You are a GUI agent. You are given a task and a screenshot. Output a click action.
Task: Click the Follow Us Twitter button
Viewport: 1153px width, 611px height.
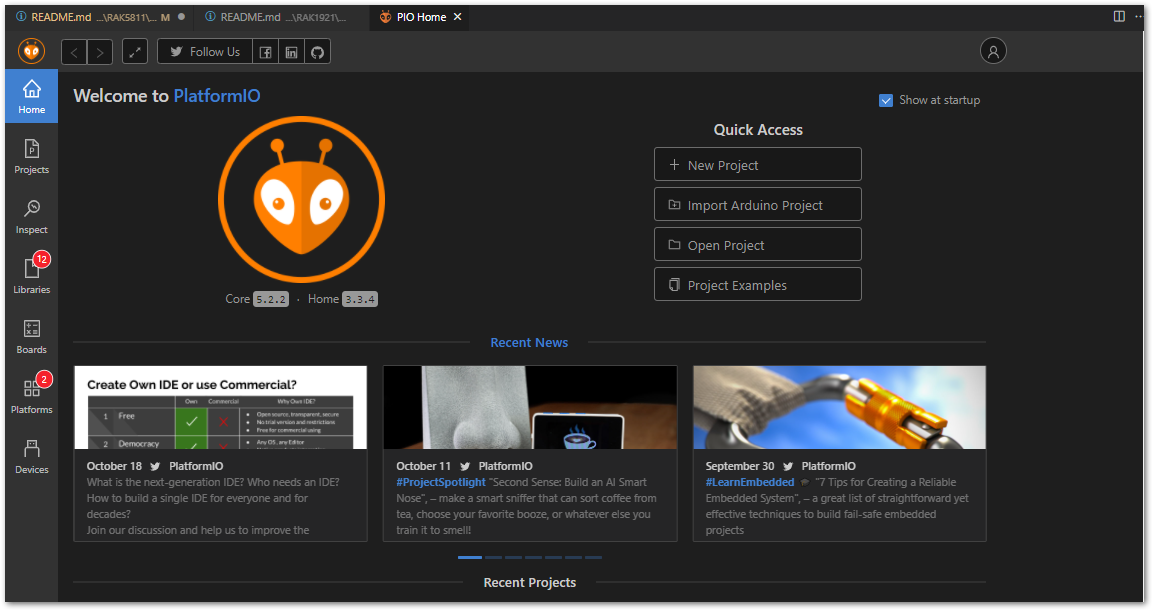tap(205, 52)
